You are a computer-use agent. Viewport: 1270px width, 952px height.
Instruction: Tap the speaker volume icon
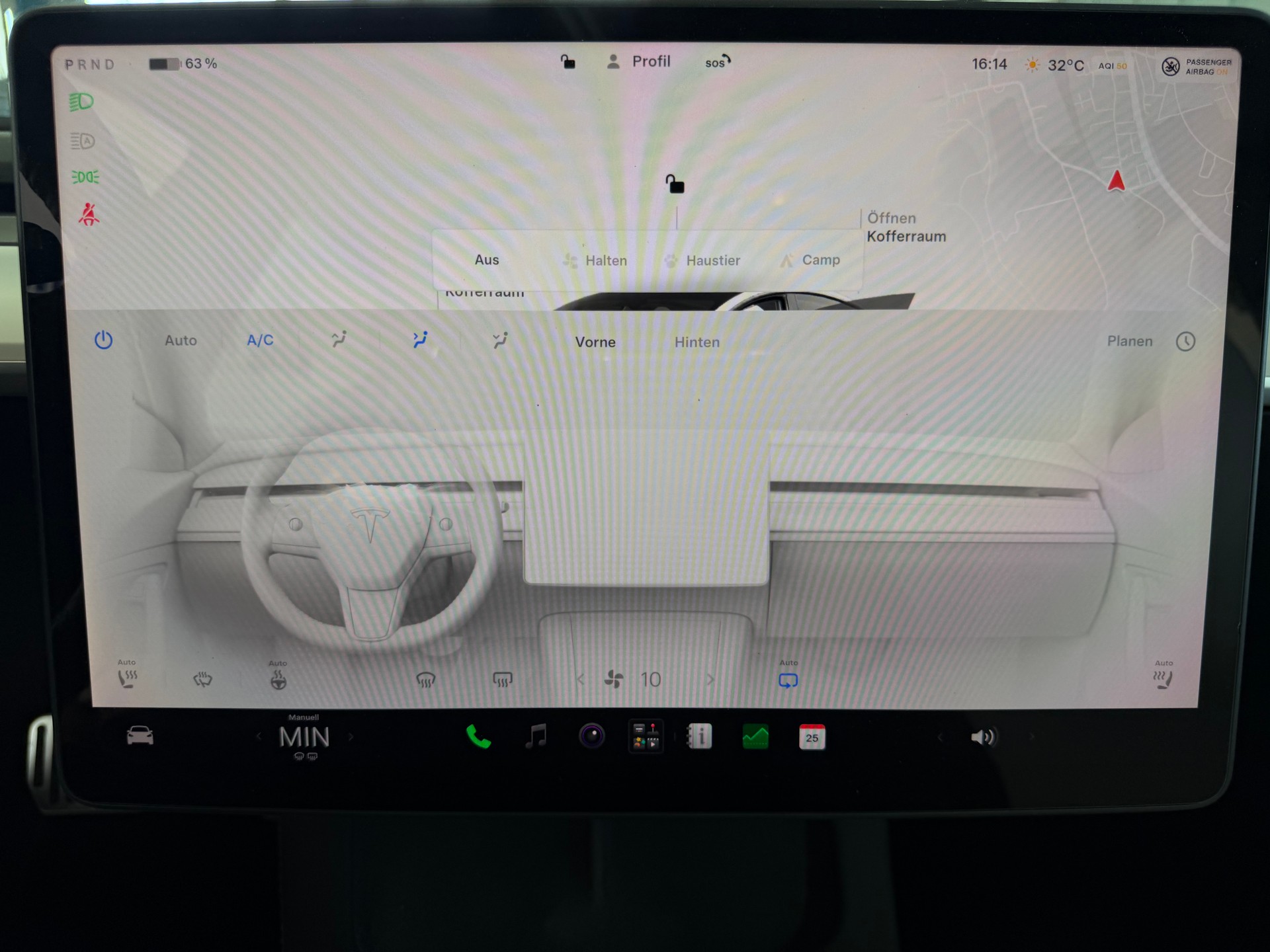(x=983, y=737)
